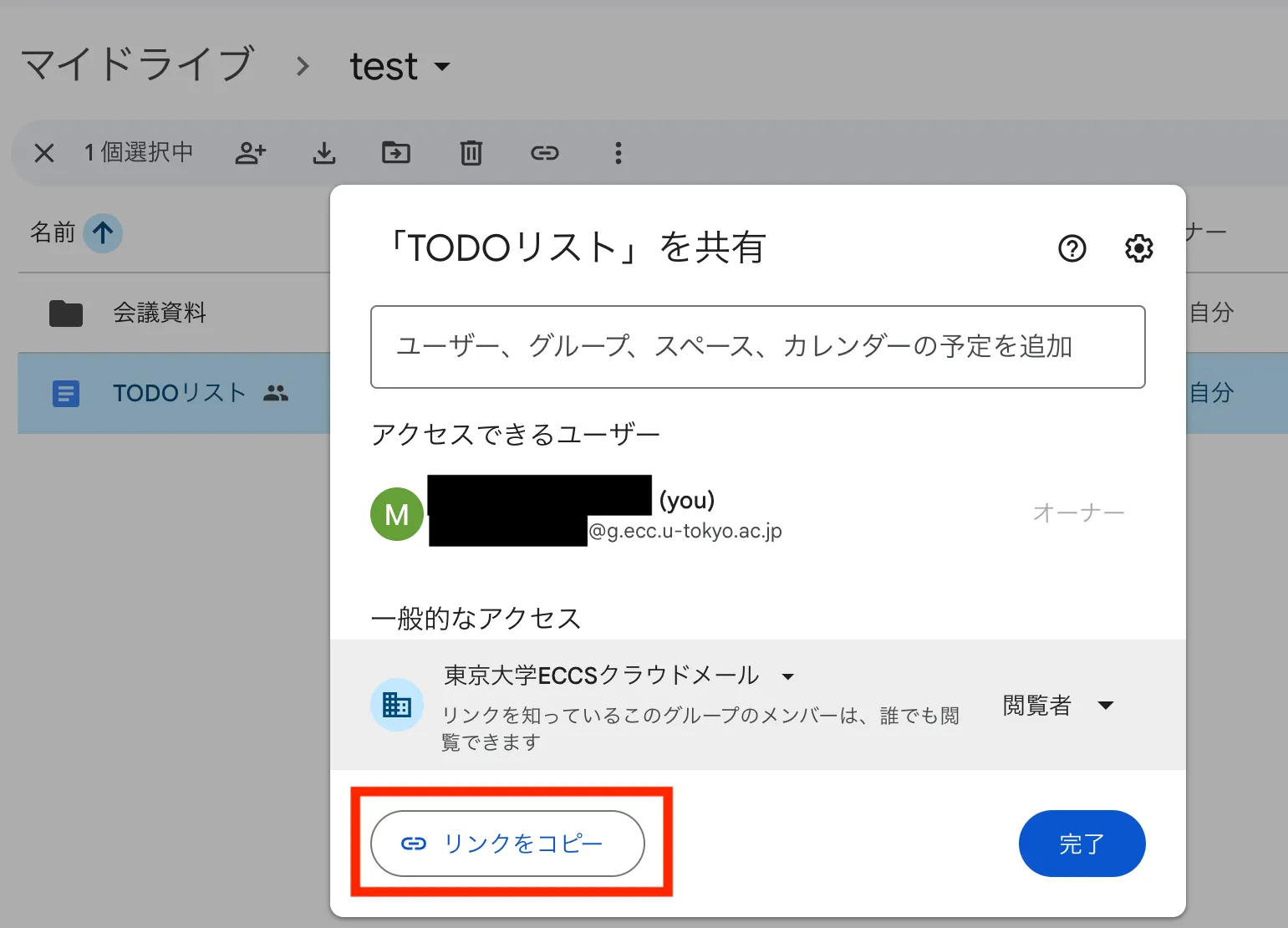Click the share (add person) toolbar icon

(x=251, y=153)
